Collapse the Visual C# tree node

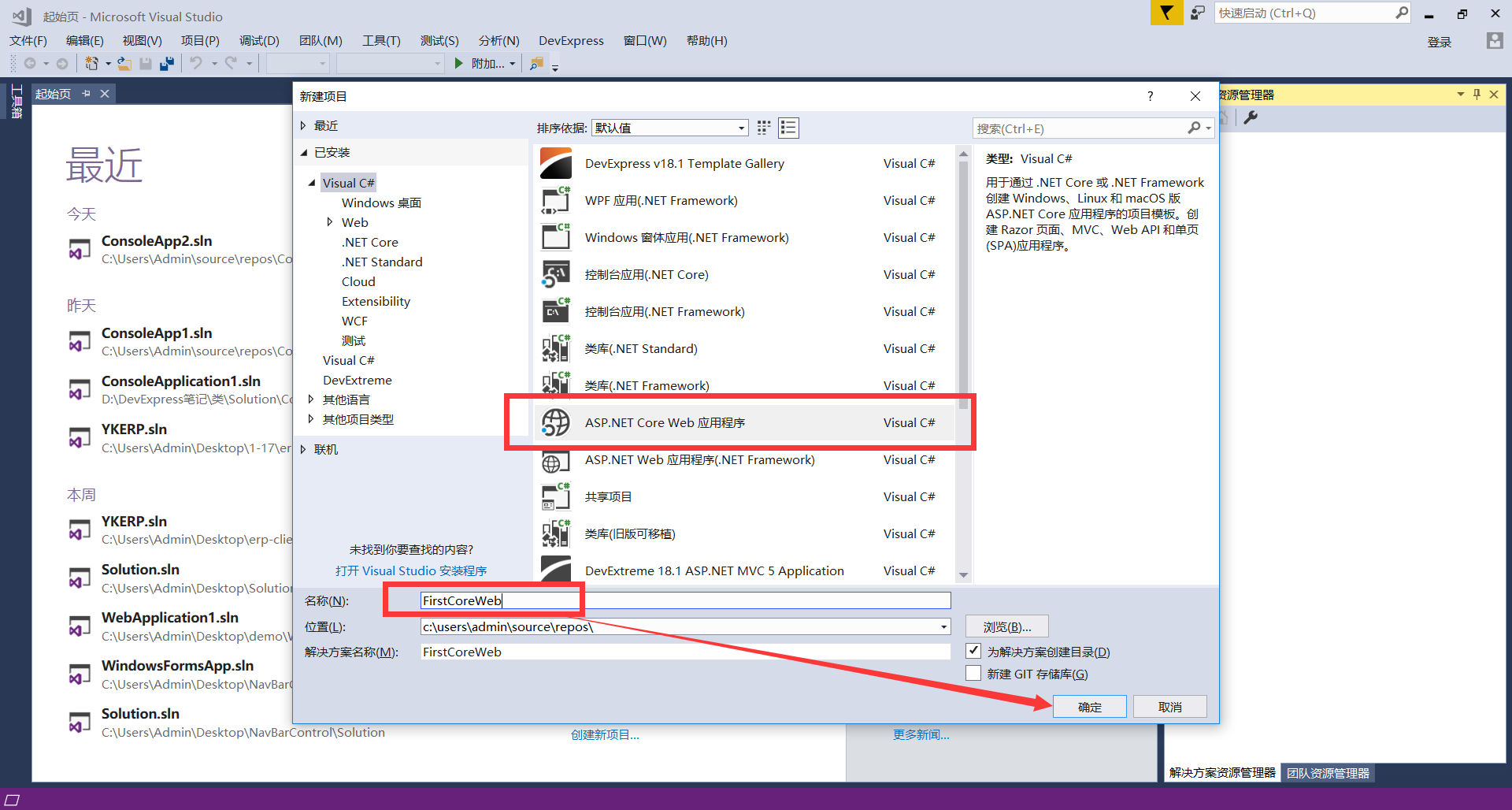[x=312, y=183]
